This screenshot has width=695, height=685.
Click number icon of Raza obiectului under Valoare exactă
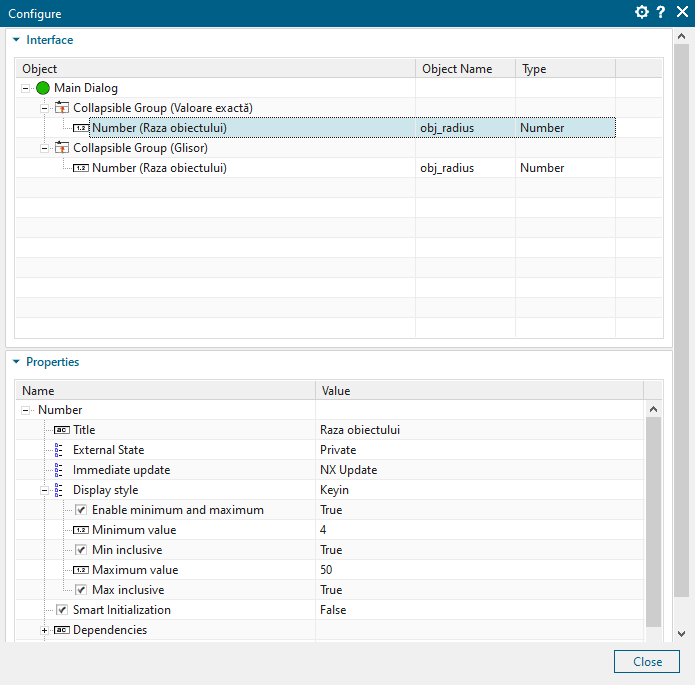pos(81,128)
